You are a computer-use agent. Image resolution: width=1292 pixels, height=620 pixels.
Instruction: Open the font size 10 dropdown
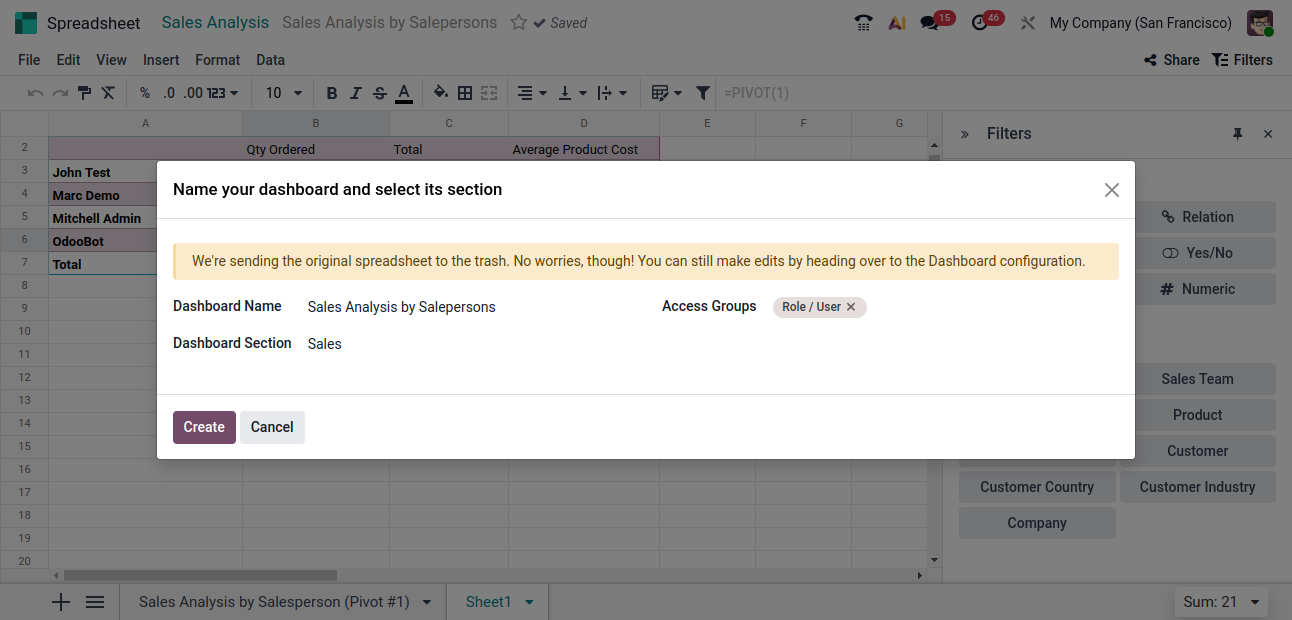pos(284,93)
